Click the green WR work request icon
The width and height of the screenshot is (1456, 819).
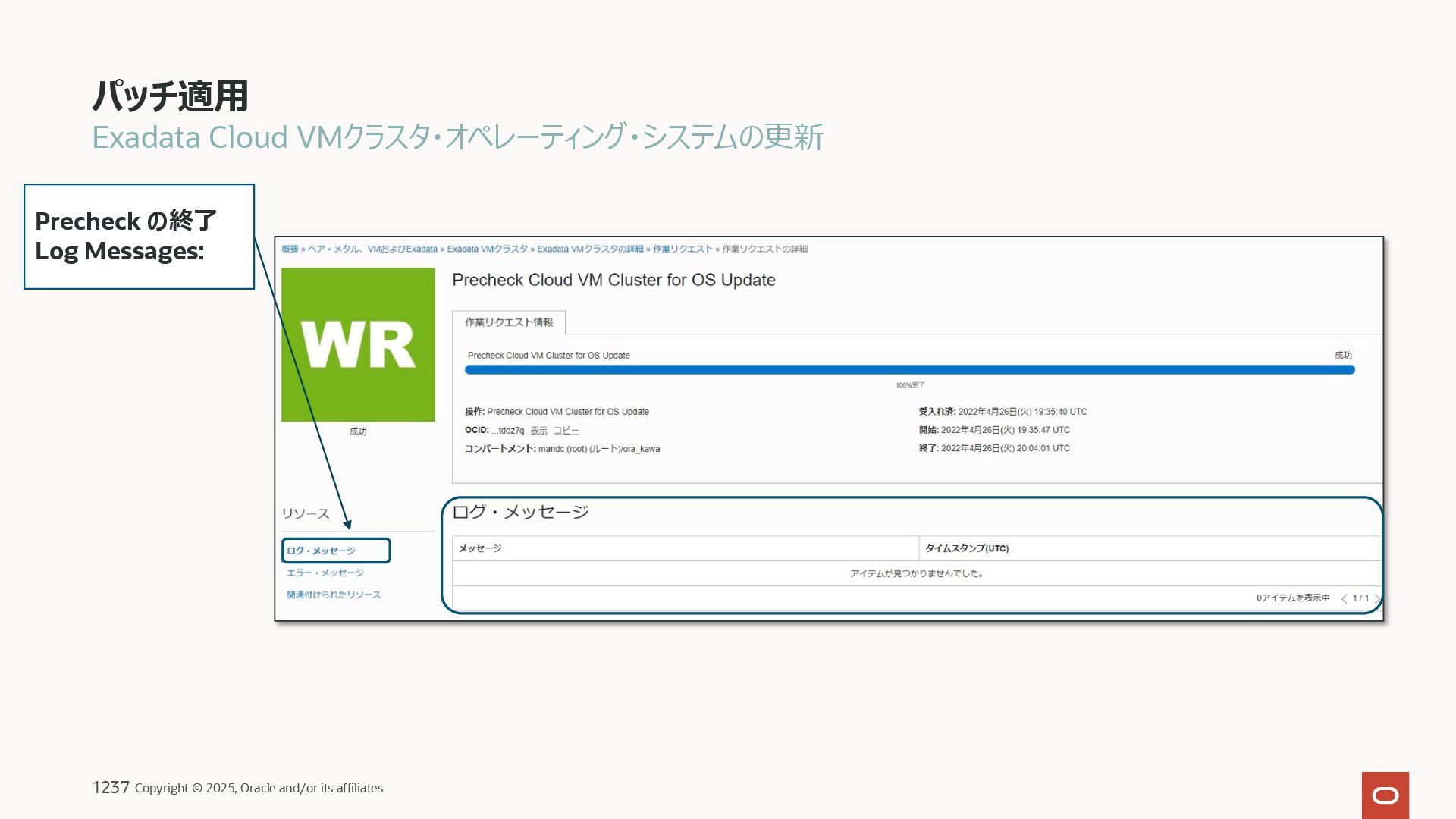pos(358,345)
